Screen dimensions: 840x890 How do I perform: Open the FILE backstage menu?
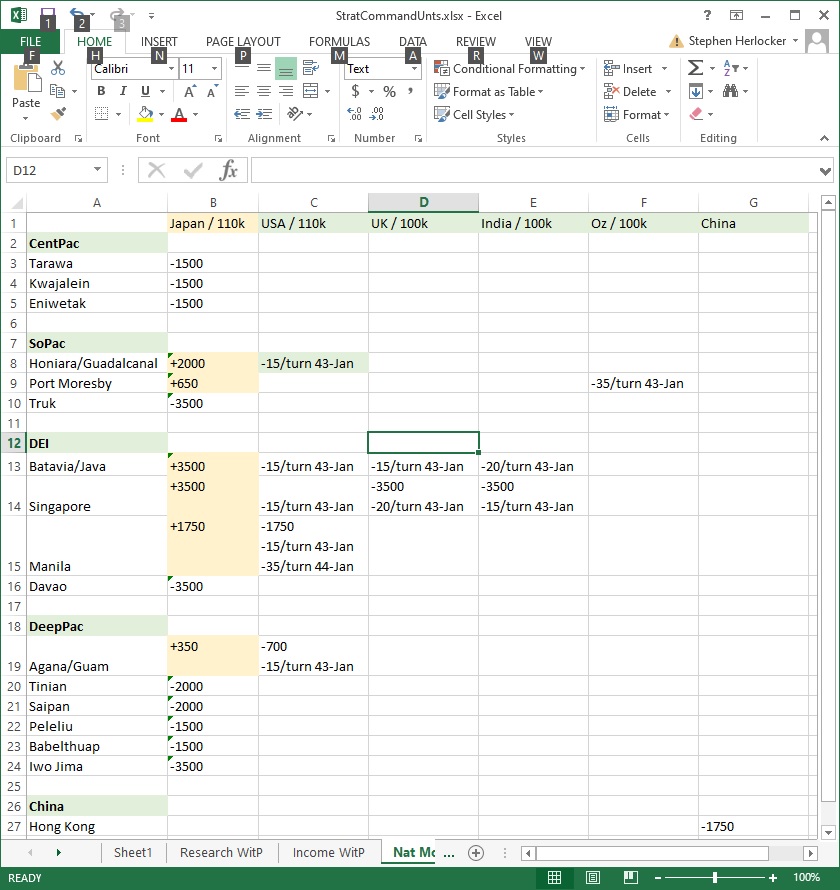30,41
